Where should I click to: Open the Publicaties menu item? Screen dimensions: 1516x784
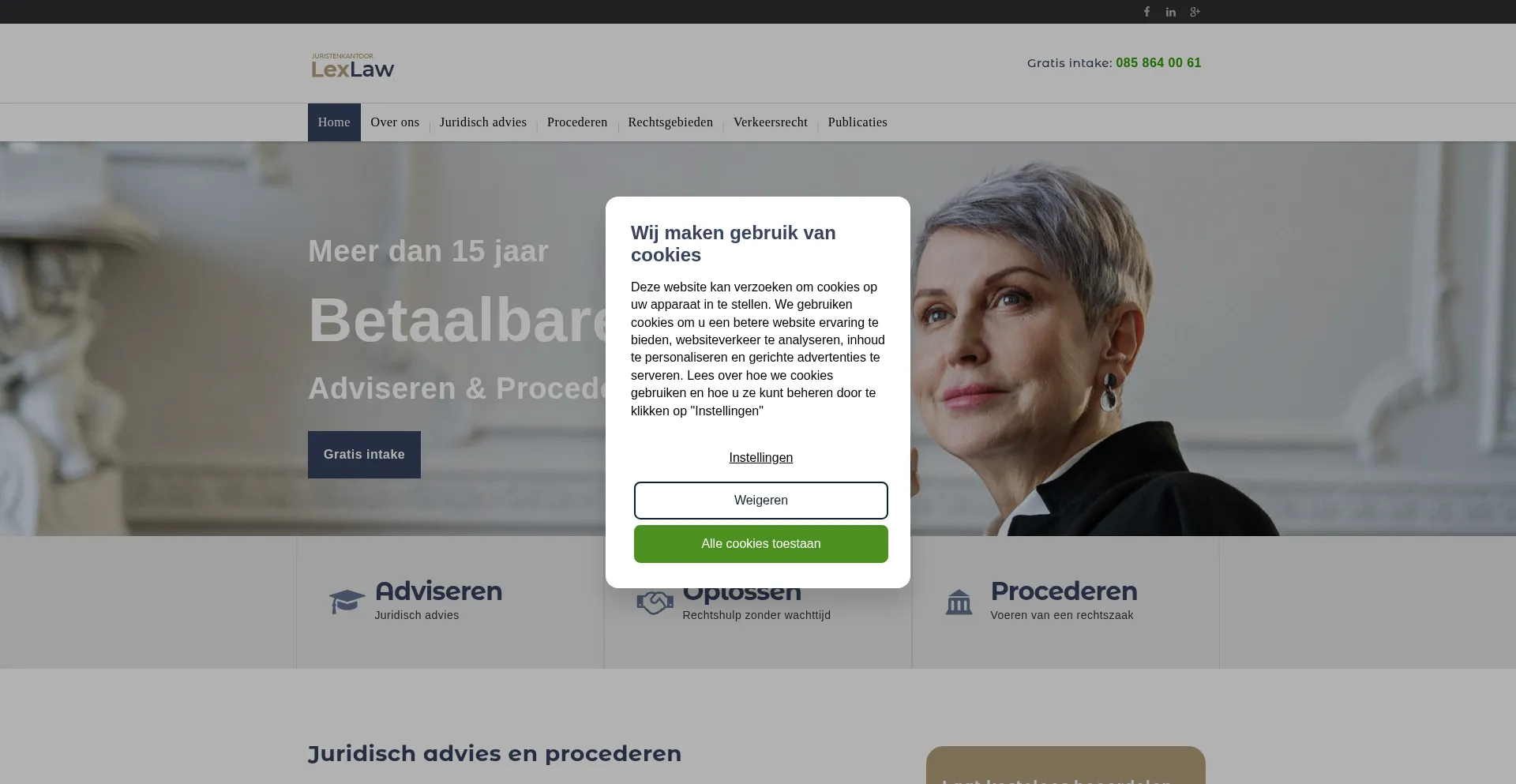point(857,122)
